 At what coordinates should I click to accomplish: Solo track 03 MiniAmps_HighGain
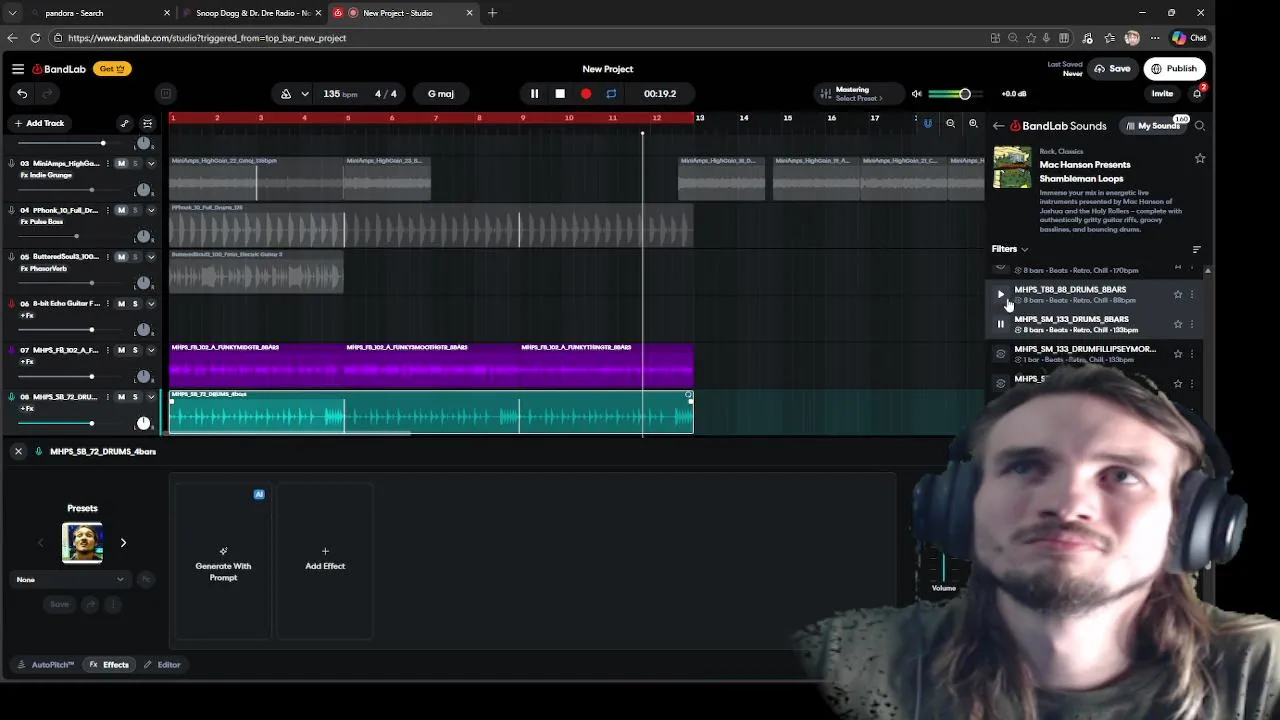pyautogui.click(x=135, y=163)
